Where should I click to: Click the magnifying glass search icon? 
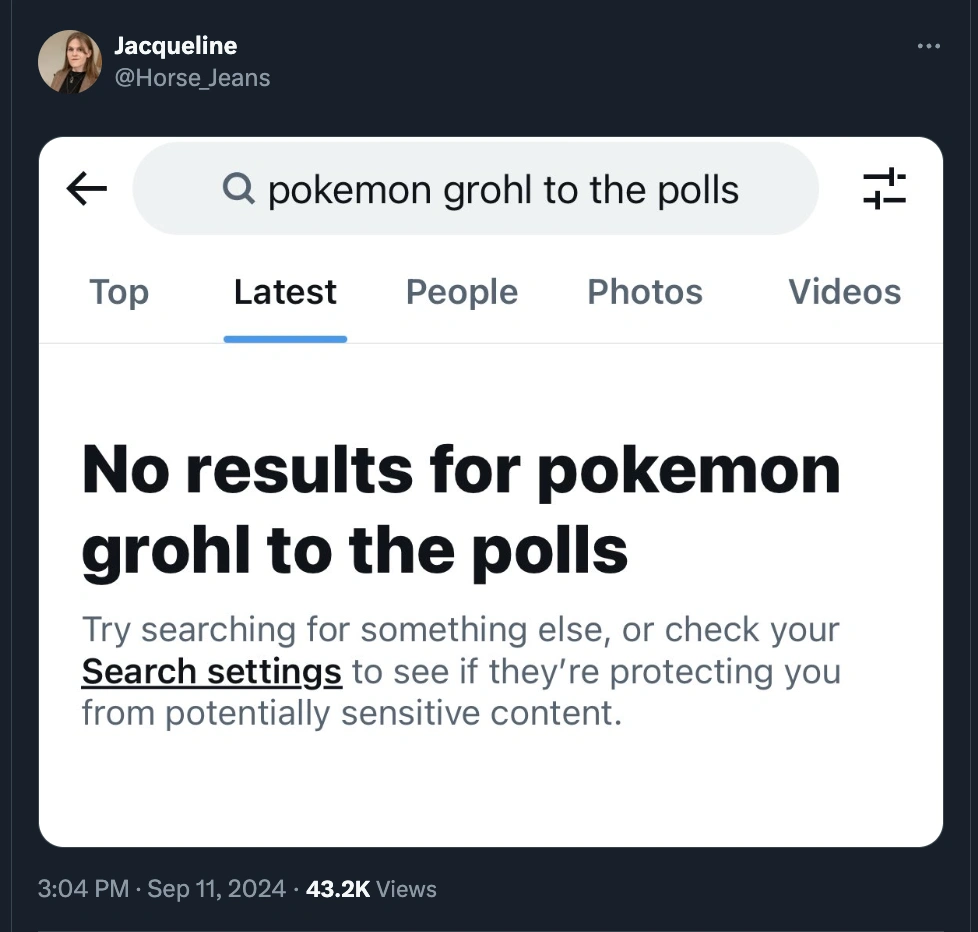238,188
